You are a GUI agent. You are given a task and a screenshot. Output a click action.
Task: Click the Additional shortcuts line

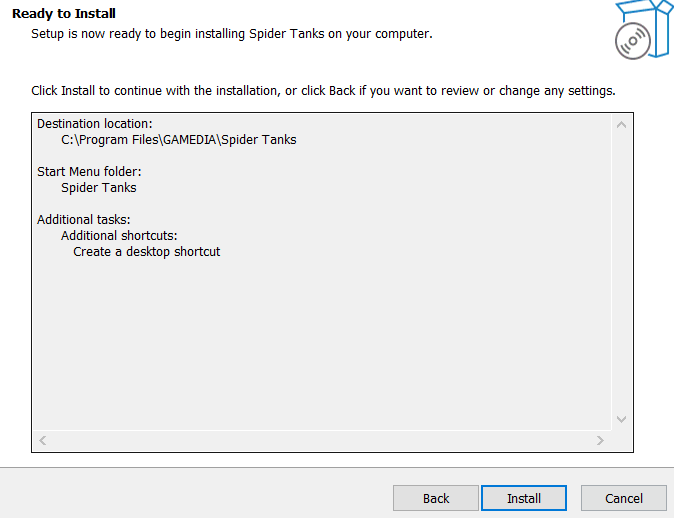tap(119, 236)
